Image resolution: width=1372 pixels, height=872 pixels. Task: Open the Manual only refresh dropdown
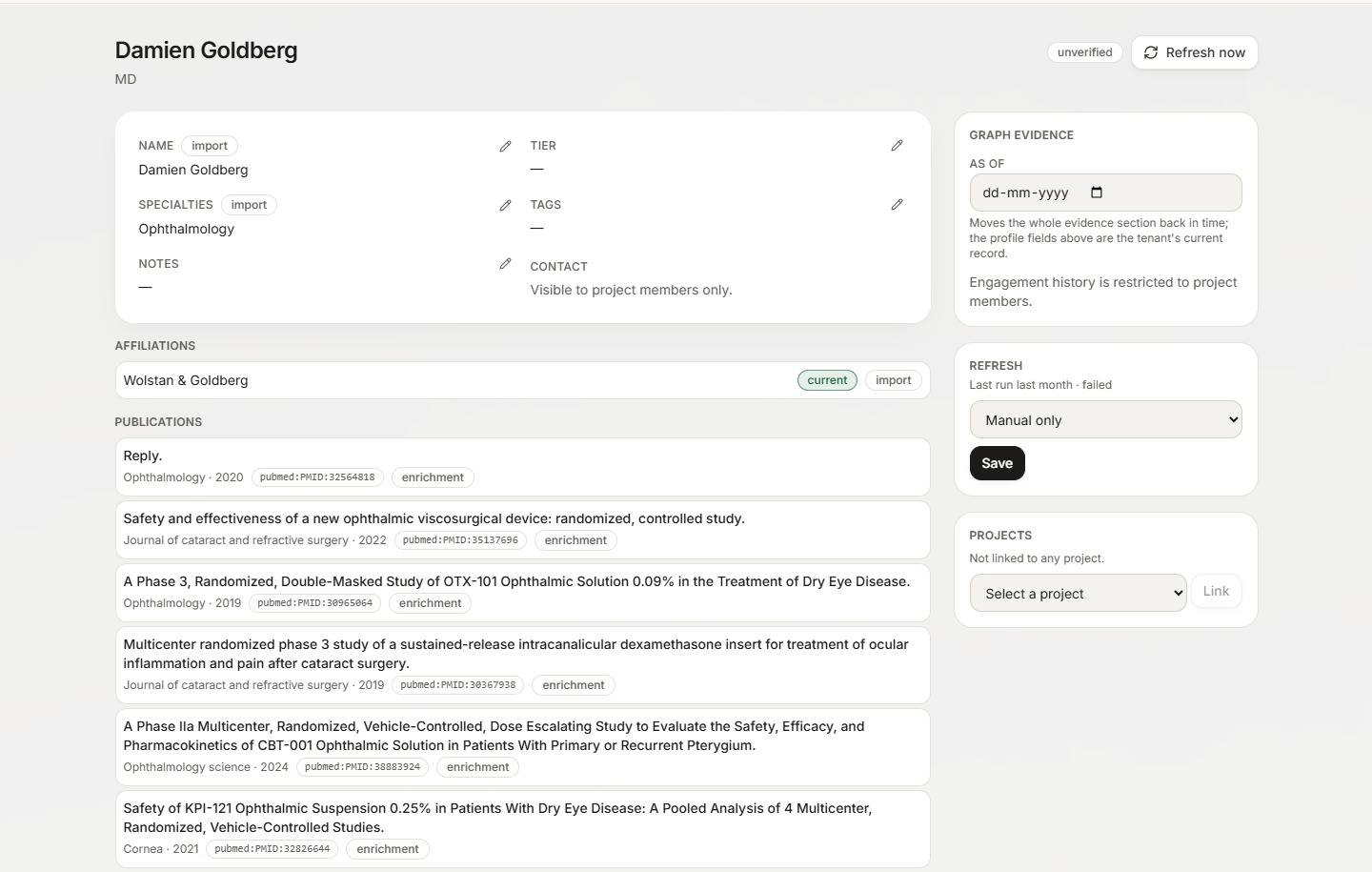[x=1106, y=419]
